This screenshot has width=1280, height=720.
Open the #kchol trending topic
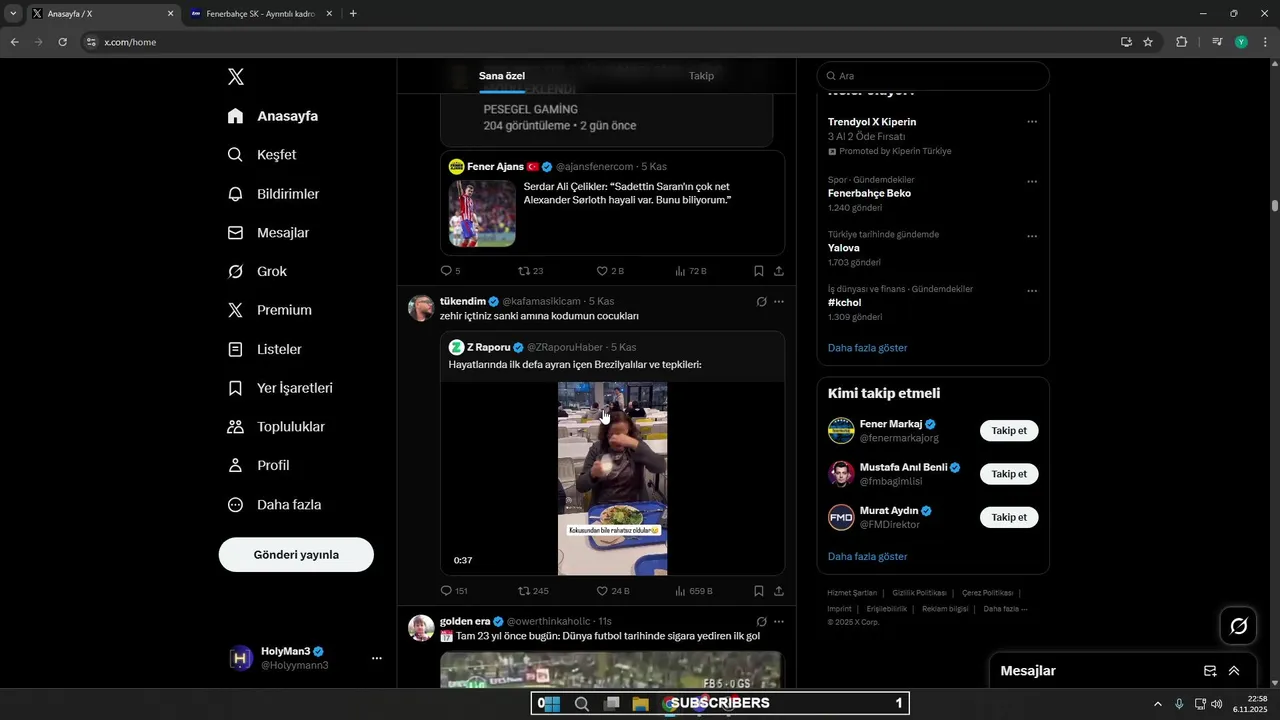pyautogui.click(x=845, y=303)
